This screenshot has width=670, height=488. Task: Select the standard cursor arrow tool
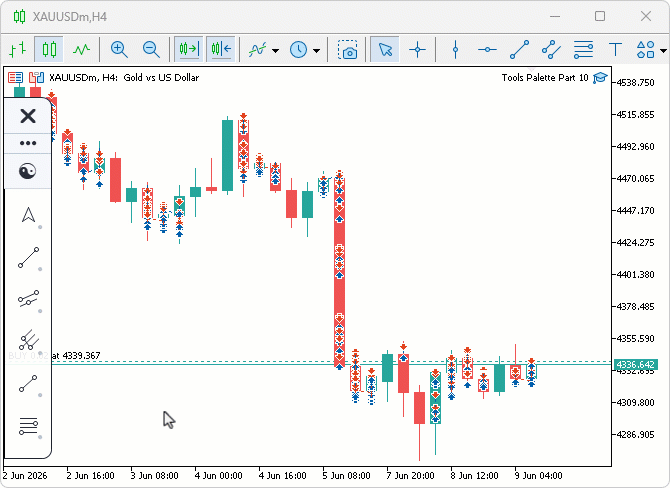tap(385, 50)
